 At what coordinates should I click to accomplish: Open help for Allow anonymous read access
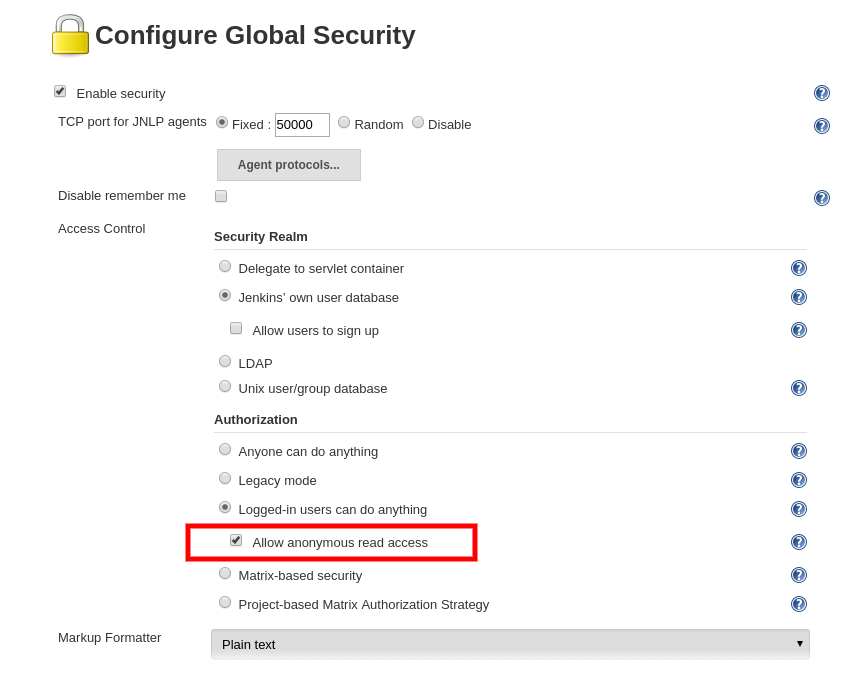[x=798, y=541]
